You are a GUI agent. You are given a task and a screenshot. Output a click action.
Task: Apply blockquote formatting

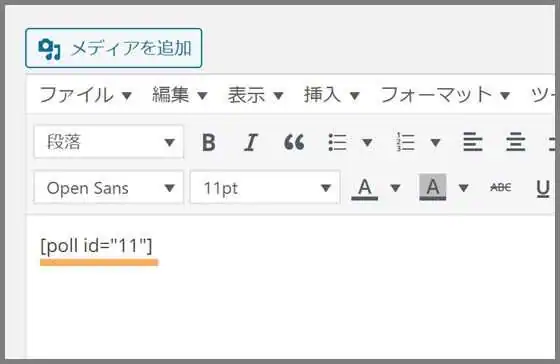[x=294, y=142]
